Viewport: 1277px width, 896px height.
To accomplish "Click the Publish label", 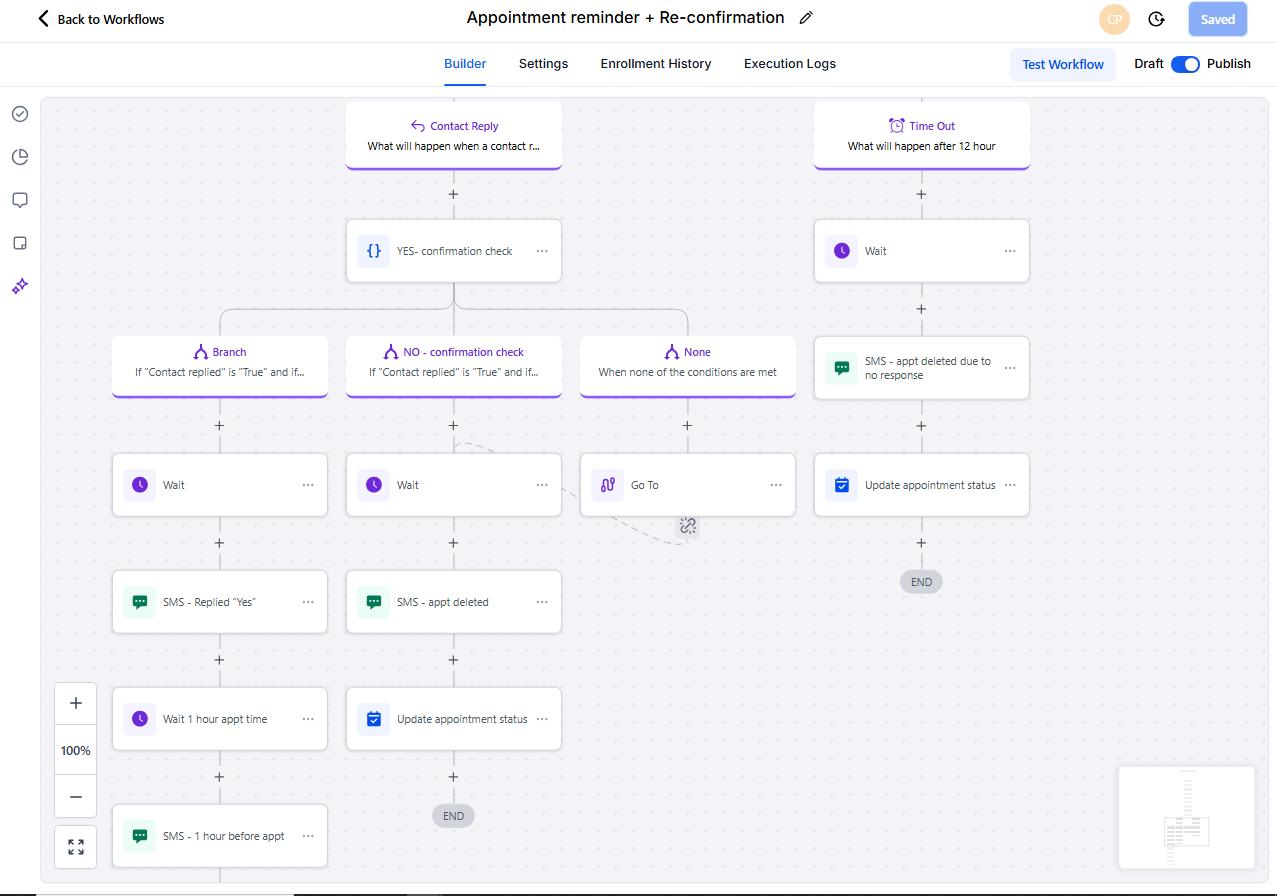I will point(1229,63).
